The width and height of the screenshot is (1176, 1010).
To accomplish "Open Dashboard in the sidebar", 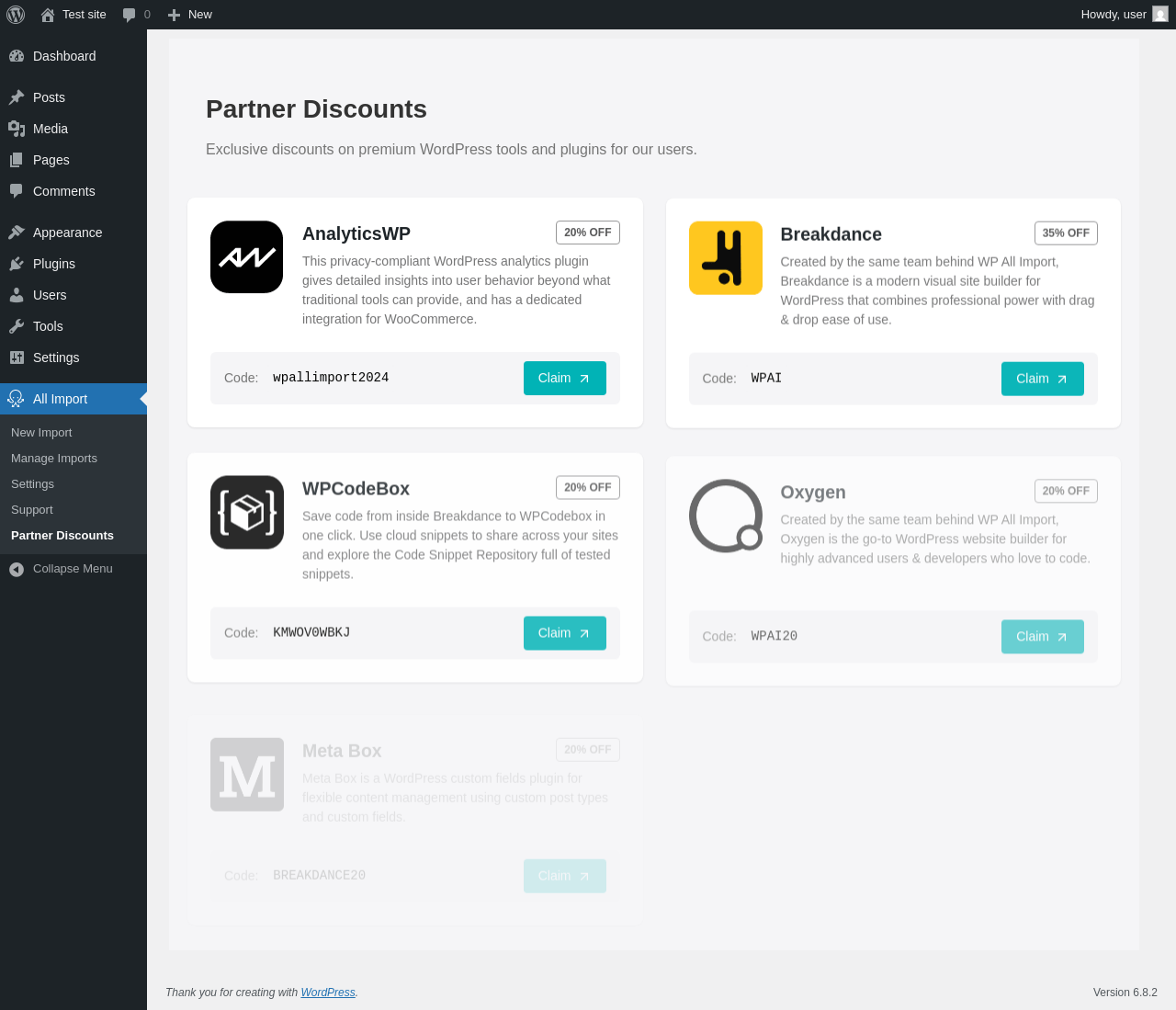I will click(73, 56).
